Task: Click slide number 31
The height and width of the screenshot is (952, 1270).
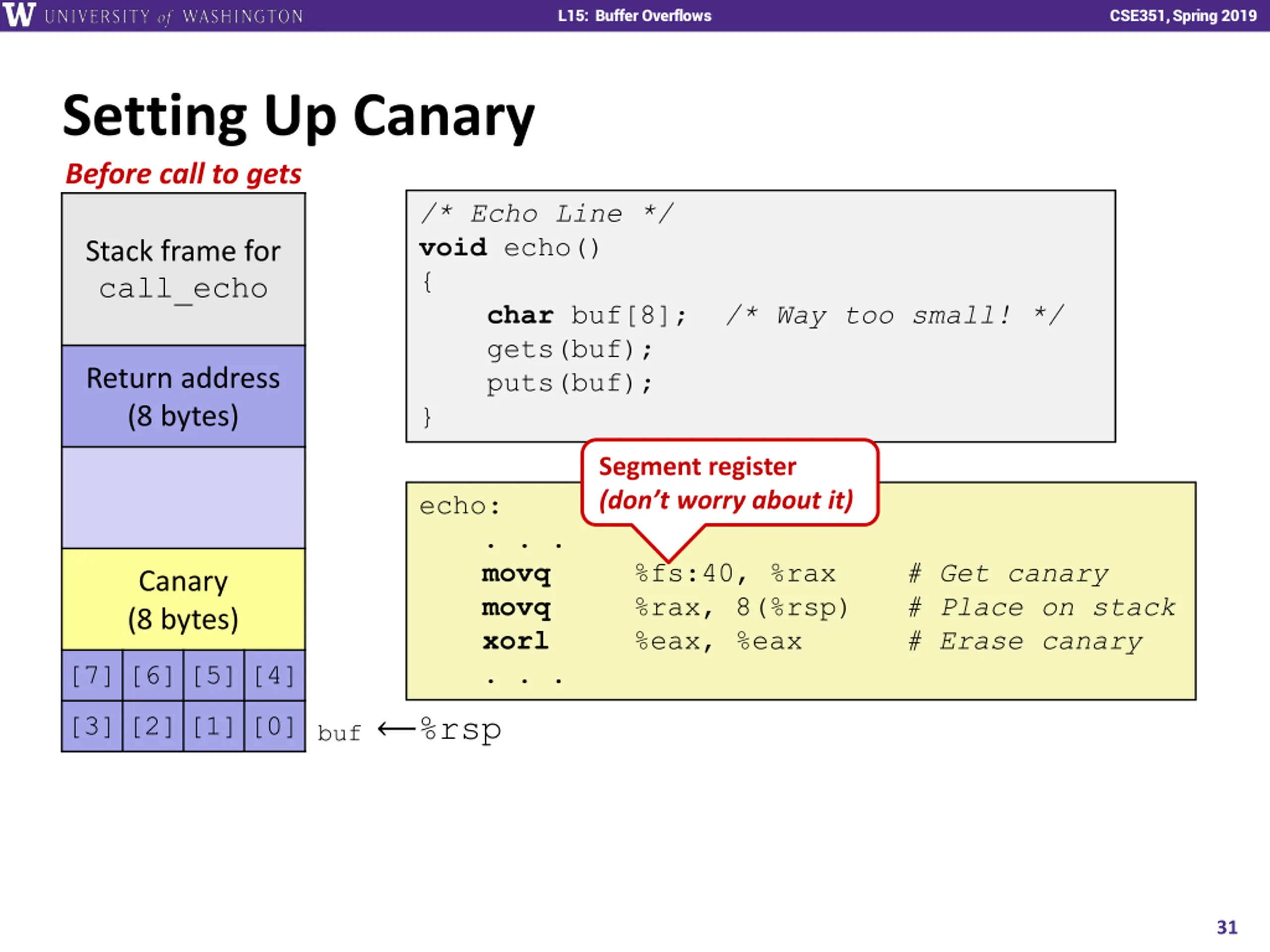Action: click(x=1227, y=927)
